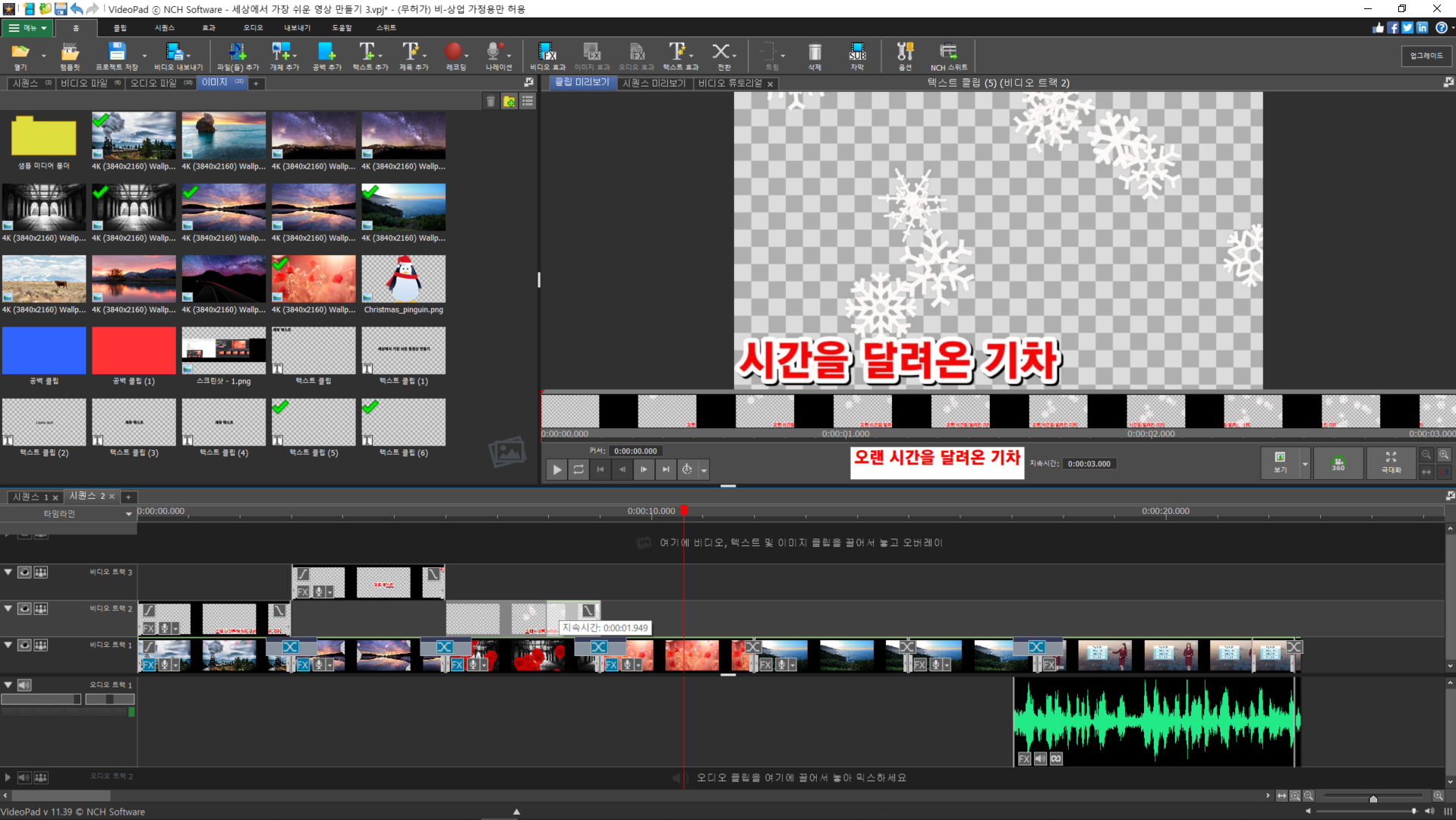
Task: Expand 오디오 트랙 2 with its triangle
Action: 8,777
